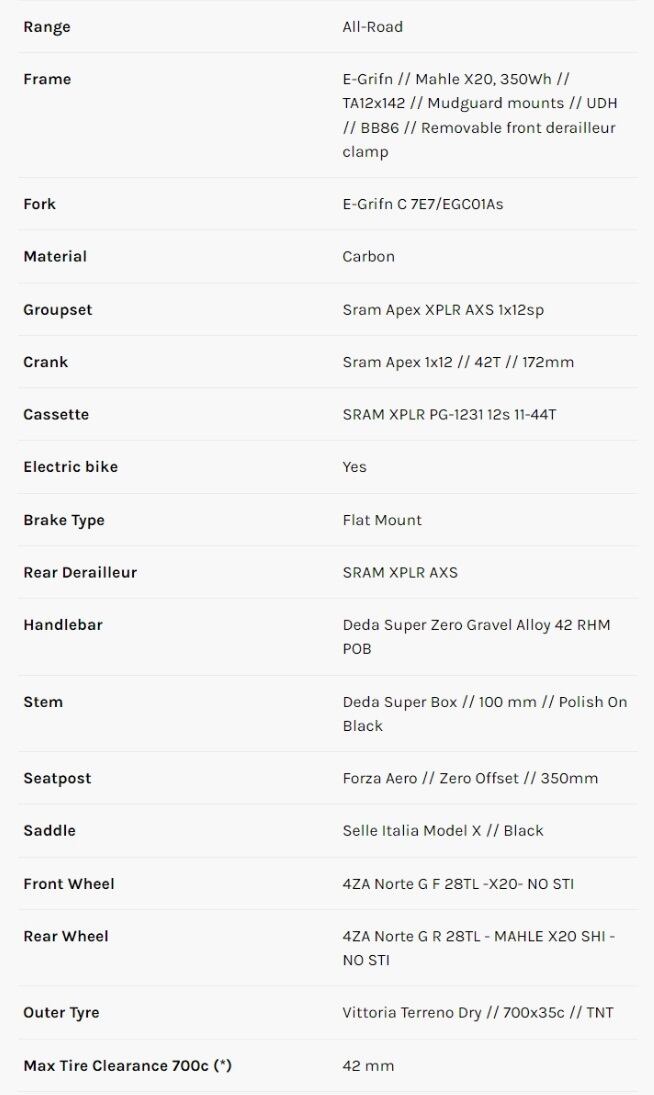This screenshot has height=1095, width=654.
Task: Click the Max Tire Clearance 700c label
Action: (x=127, y=1065)
